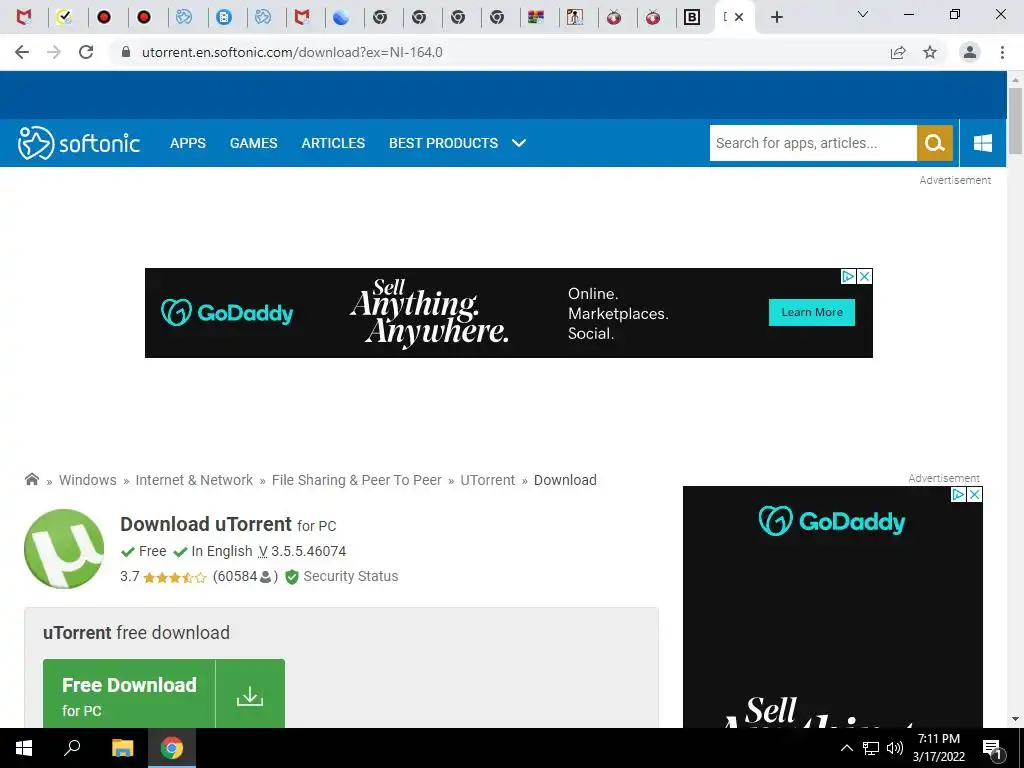Open the Chrome profile avatar

(970, 52)
